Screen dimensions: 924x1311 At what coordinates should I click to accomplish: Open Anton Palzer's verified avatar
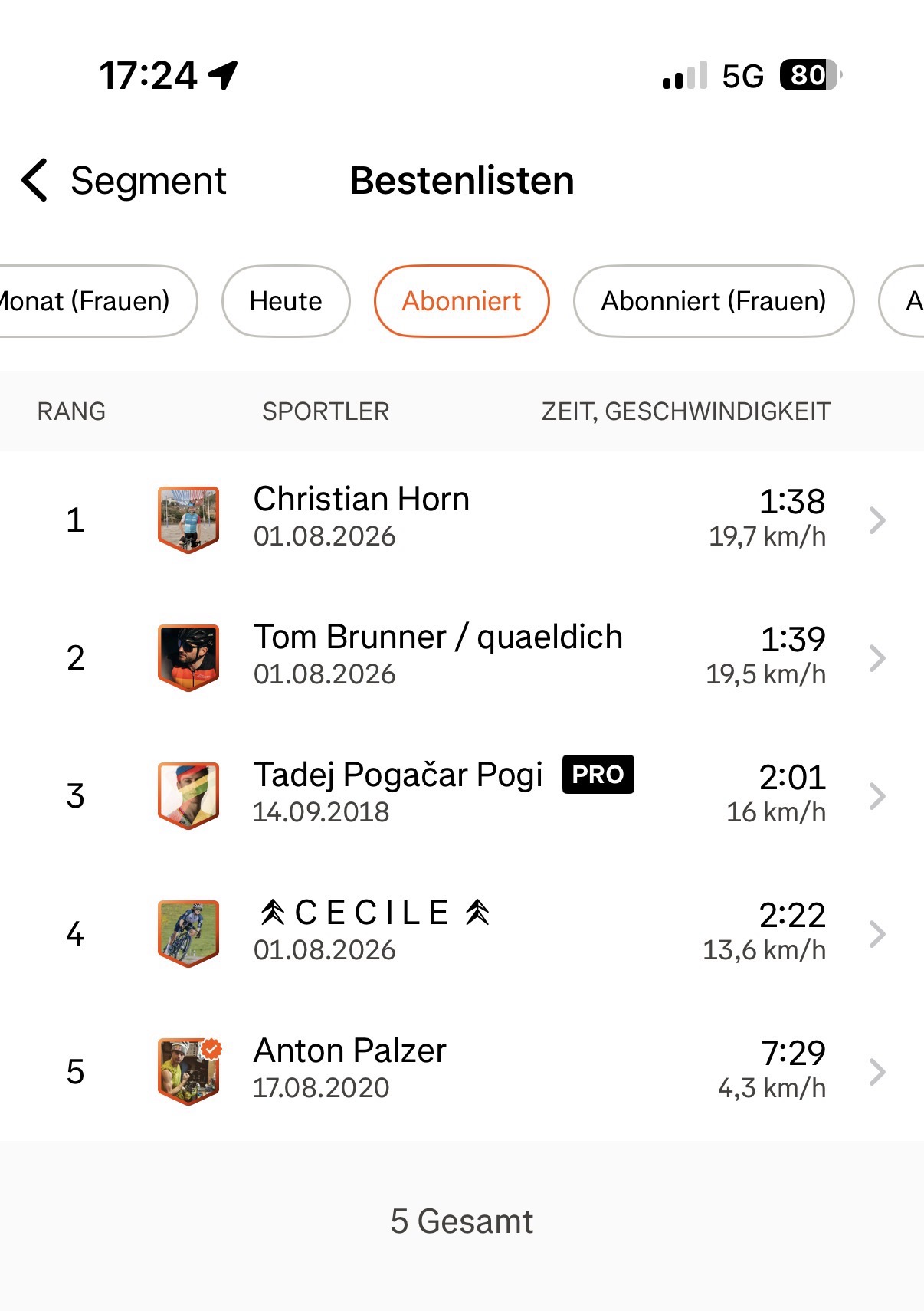pyautogui.click(x=188, y=1071)
